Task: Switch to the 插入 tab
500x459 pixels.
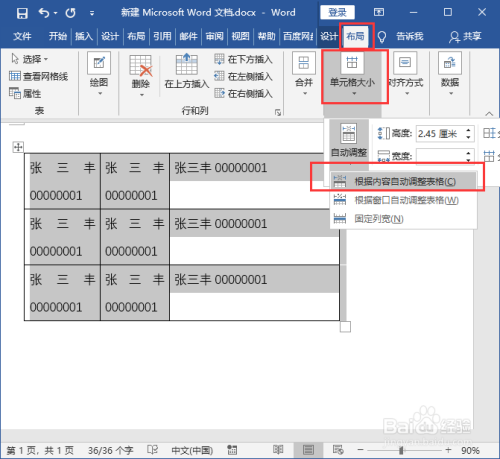Action: 84,36
